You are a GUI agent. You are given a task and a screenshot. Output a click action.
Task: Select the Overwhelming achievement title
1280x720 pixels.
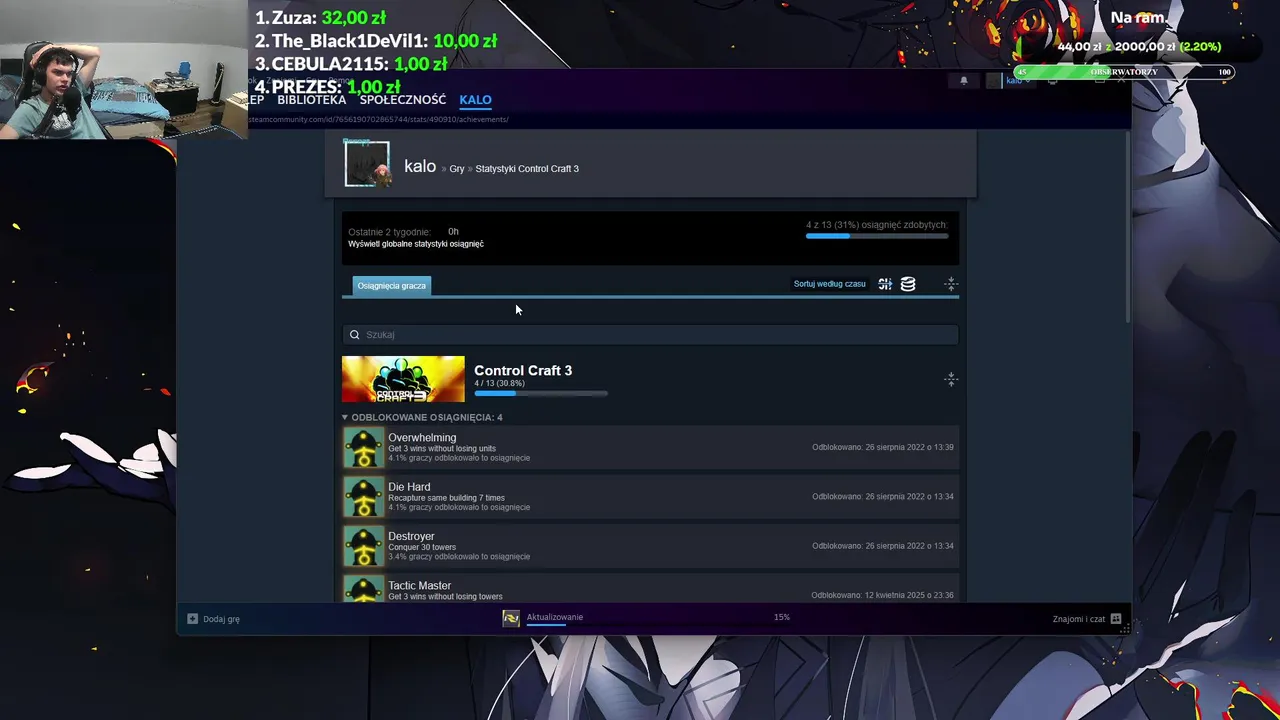point(422,438)
